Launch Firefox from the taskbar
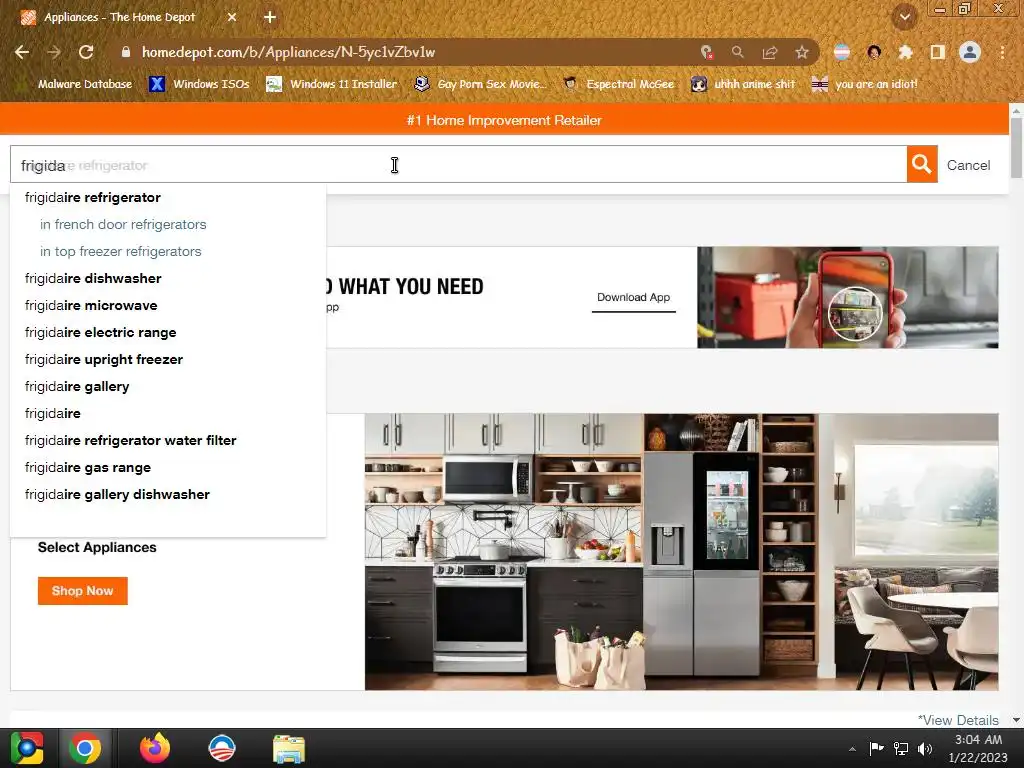Image resolution: width=1024 pixels, height=768 pixels. point(155,748)
